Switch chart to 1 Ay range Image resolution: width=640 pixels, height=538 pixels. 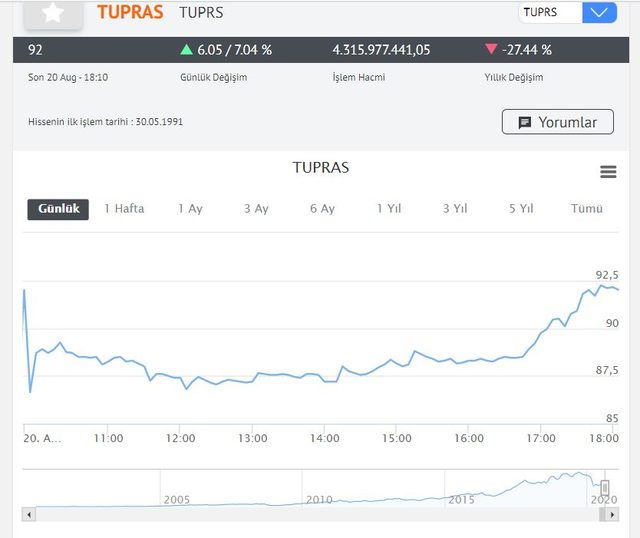(x=190, y=209)
